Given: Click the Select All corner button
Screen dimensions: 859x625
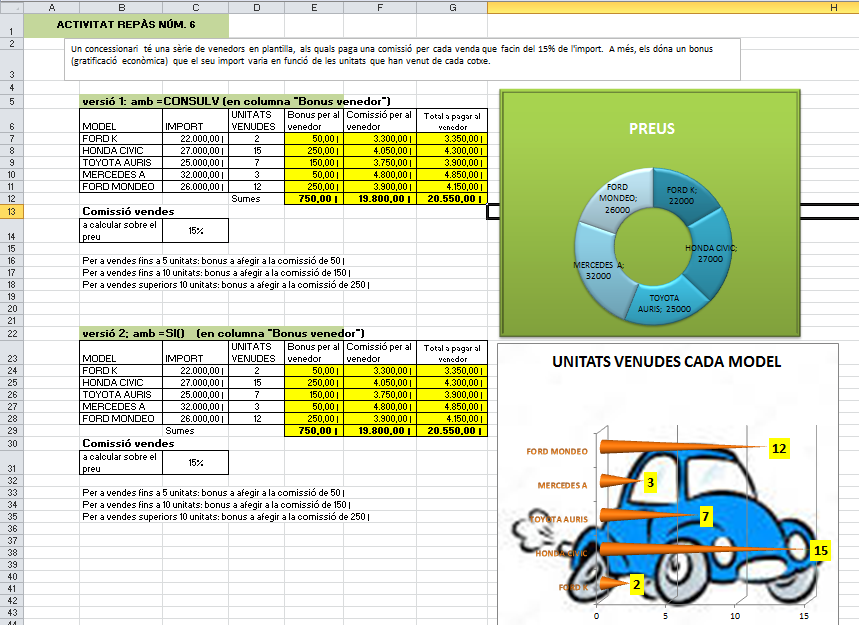Looking at the screenshot, I should [x=11, y=7].
